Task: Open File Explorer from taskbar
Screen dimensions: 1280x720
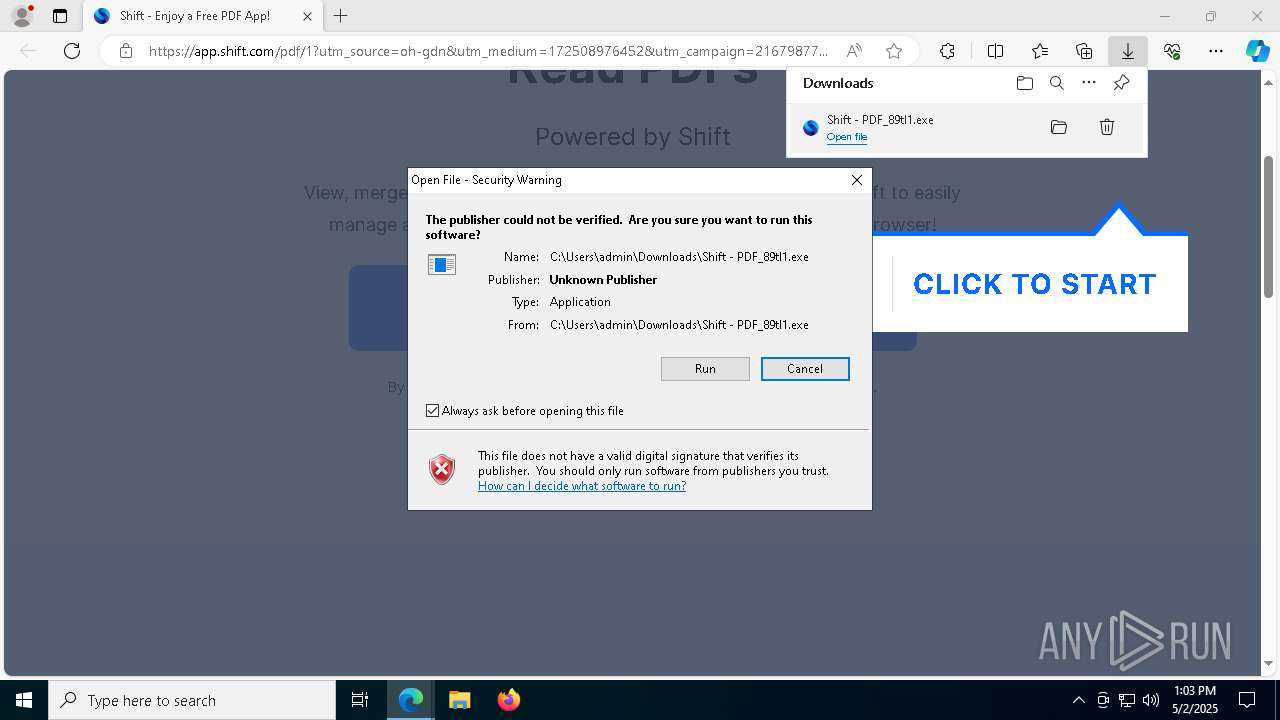Action: point(459,700)
